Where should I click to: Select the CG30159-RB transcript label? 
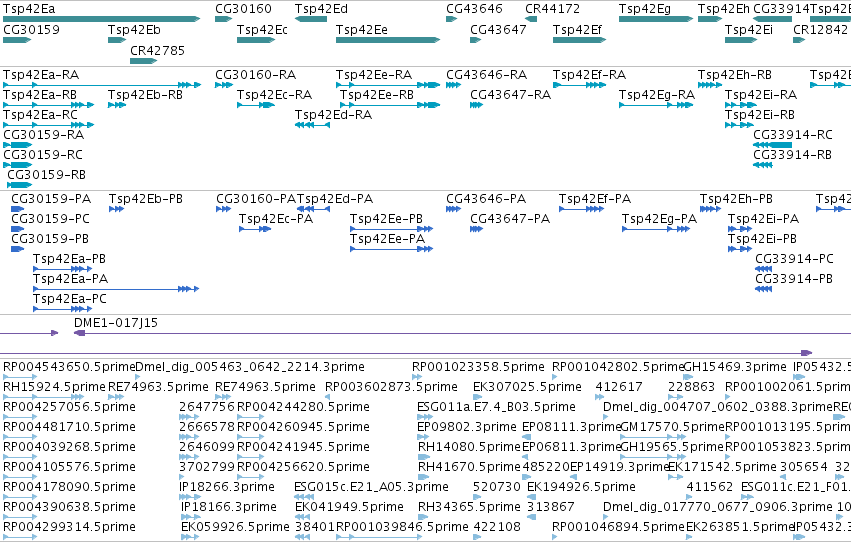coord(46,175)
